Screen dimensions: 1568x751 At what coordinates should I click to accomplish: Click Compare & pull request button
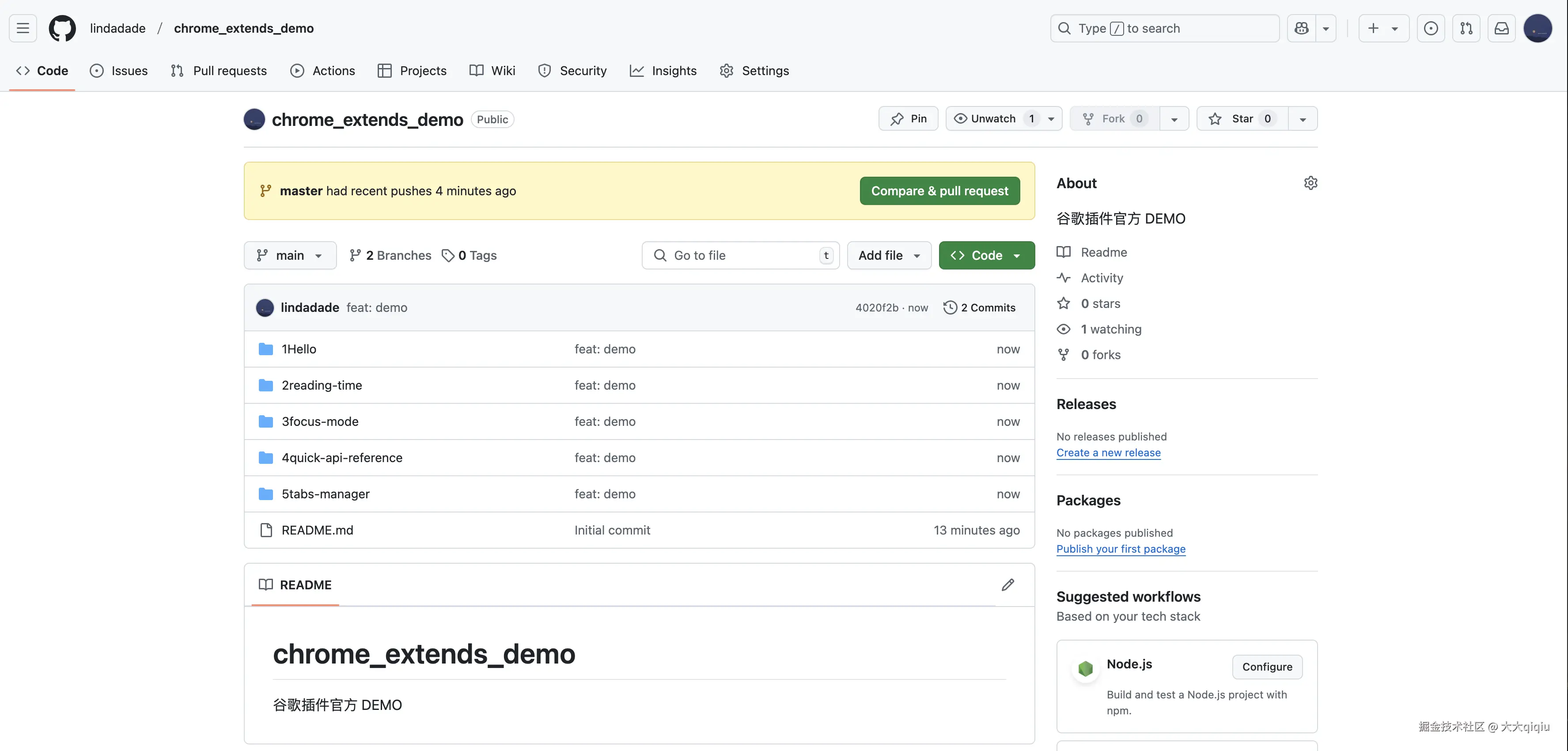[x=939, y=191]
